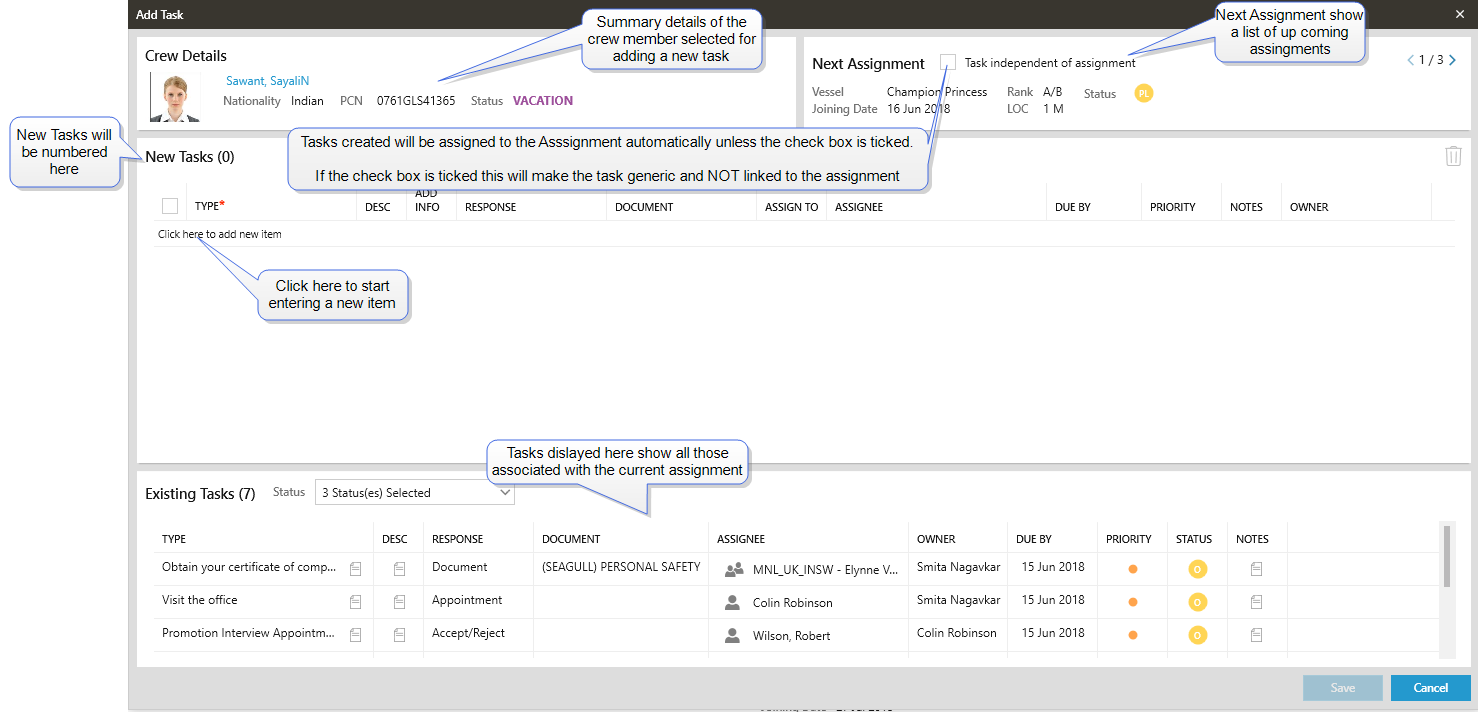The image size is (1478, 712).
Task: Tick Task independent of assignment checkbox
Action: tap(948, 62)
